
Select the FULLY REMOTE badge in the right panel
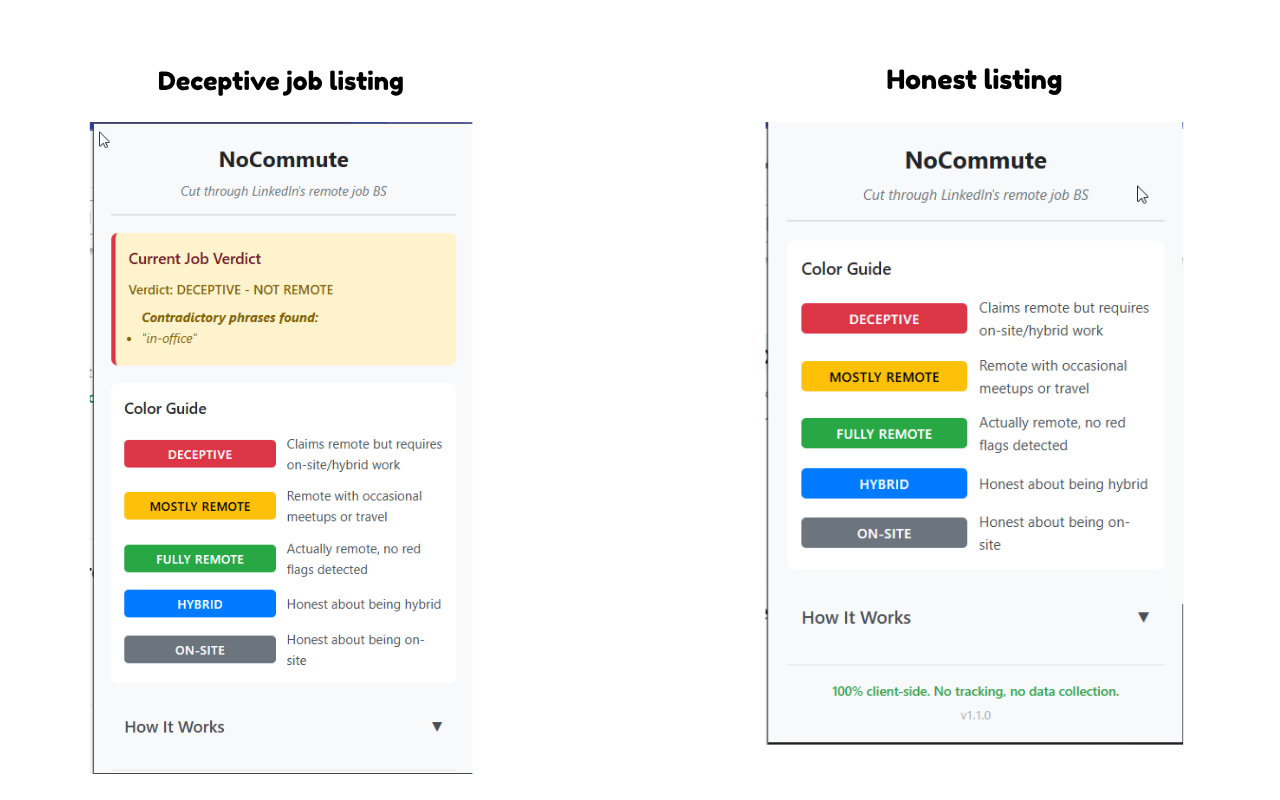pyautogui.click(x=883, y=433)
